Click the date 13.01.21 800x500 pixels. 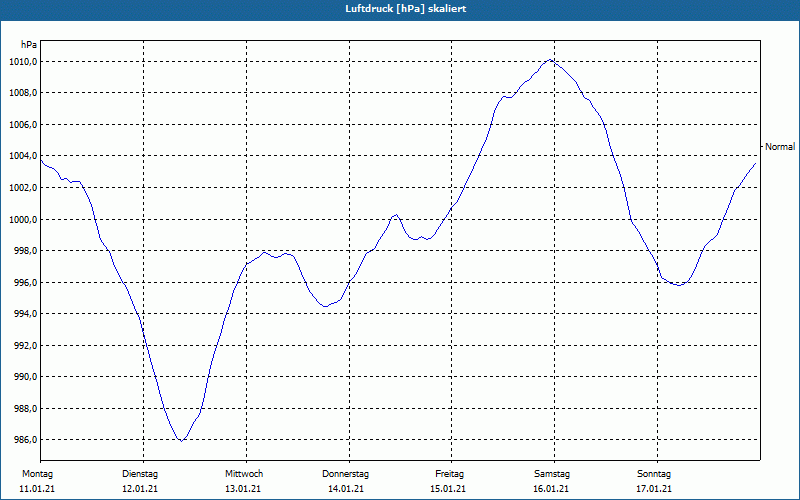(x=243, y=489)
